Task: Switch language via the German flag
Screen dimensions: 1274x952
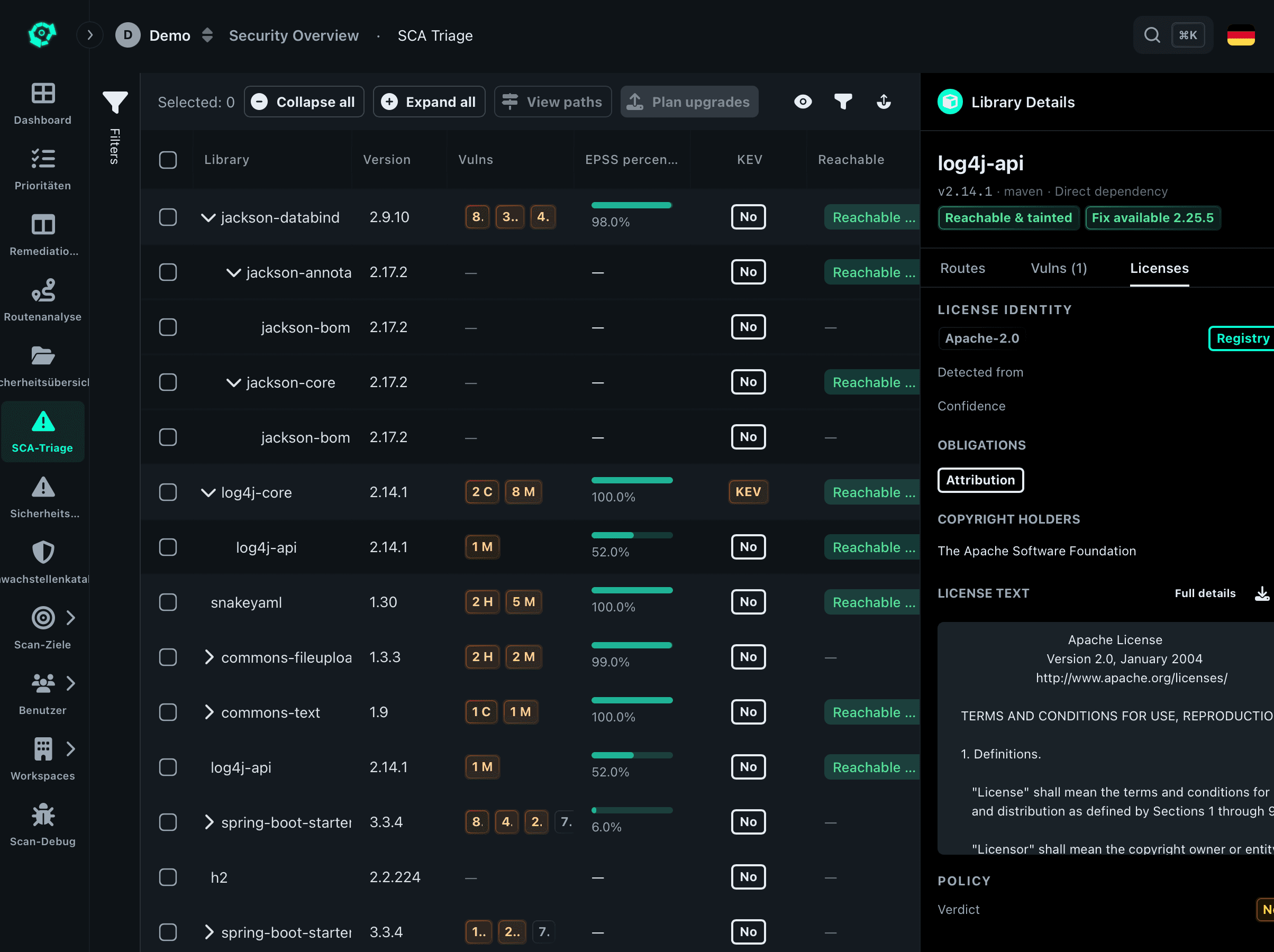Action: pyautogui.click(x=1241, y=35)
